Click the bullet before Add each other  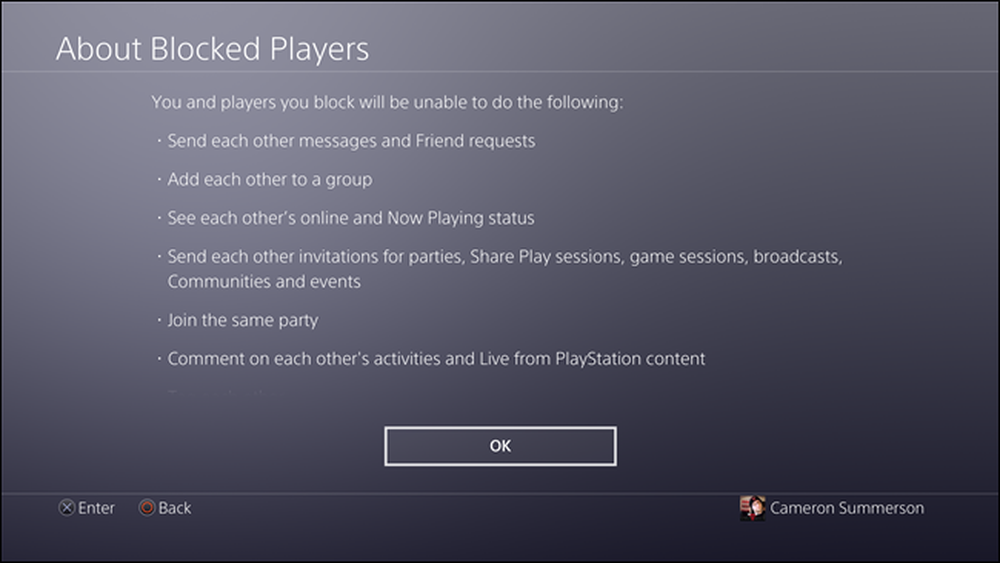click(159, 179)
